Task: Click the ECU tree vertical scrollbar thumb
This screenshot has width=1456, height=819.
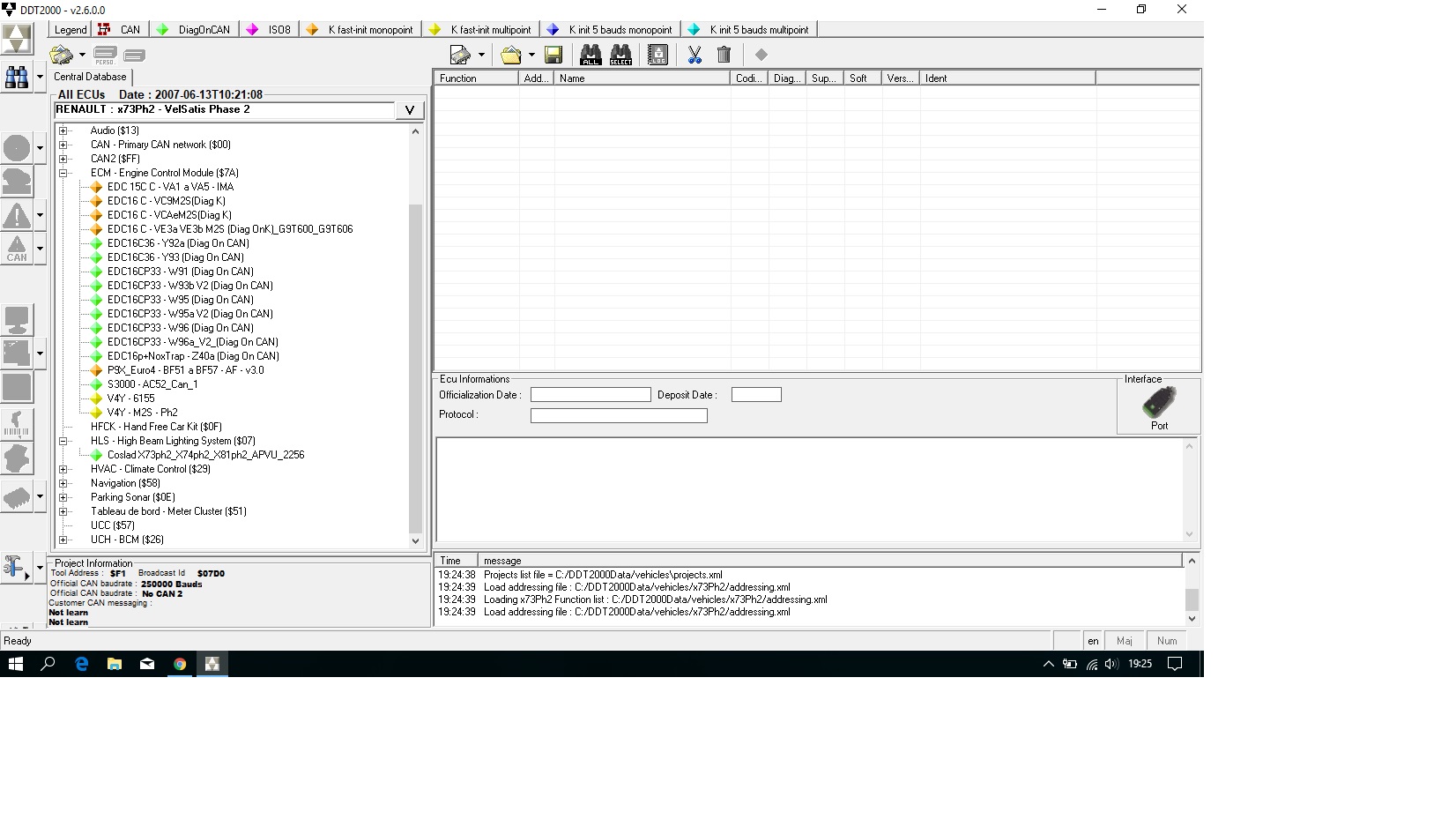Action: [416, 368]
